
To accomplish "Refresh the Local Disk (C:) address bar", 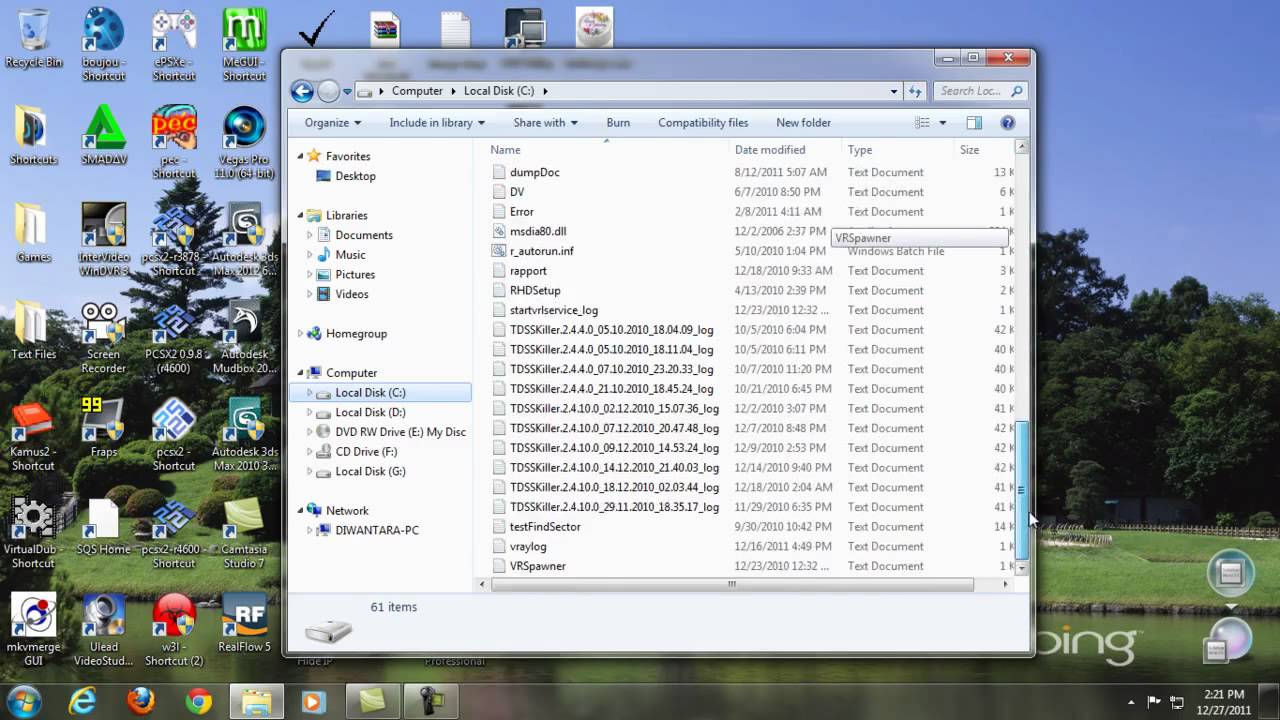I will [914, 91].
